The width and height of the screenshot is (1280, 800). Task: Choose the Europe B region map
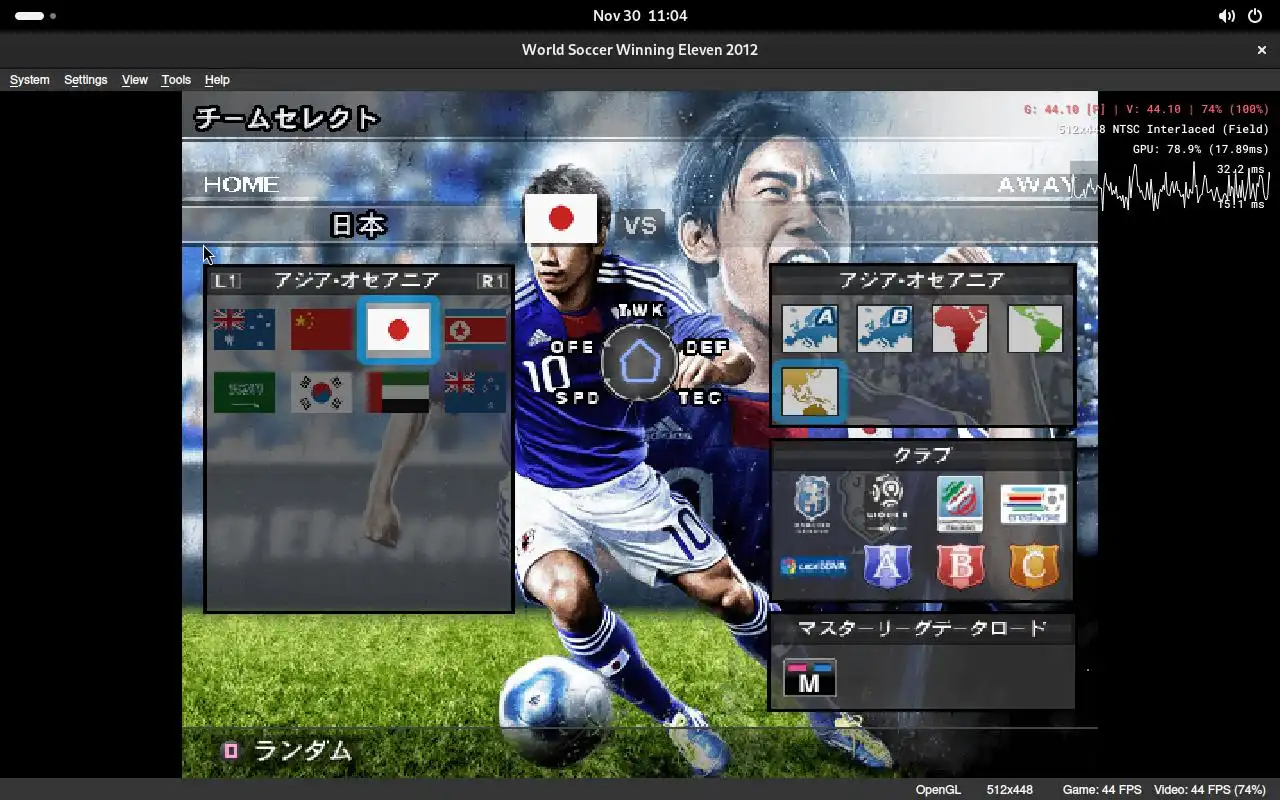coord(885,329)
